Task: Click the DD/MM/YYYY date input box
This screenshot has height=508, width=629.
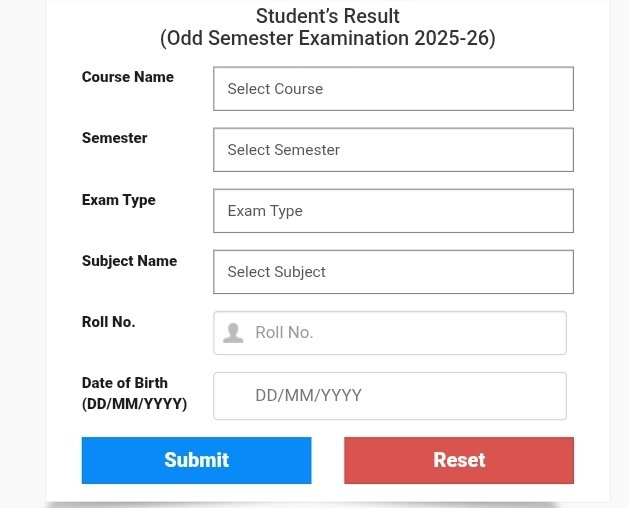Action: [x=390, y=396]
